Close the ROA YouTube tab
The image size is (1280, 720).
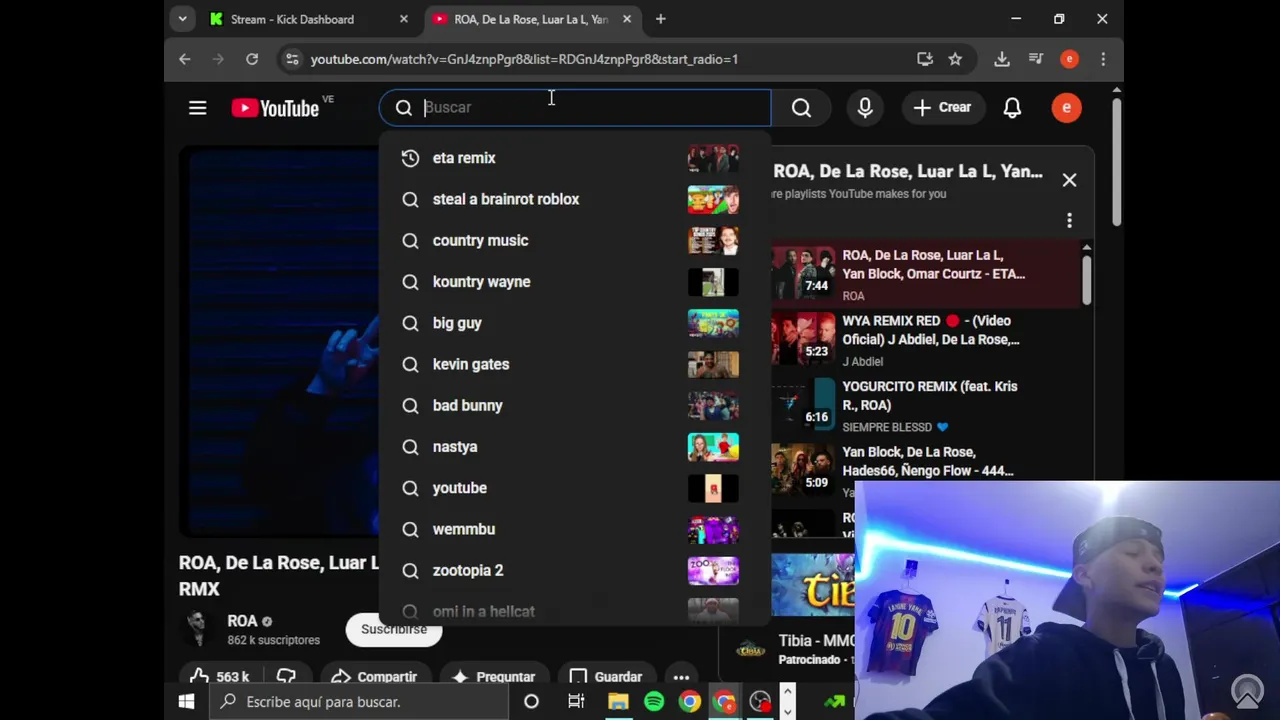[627, 19]
